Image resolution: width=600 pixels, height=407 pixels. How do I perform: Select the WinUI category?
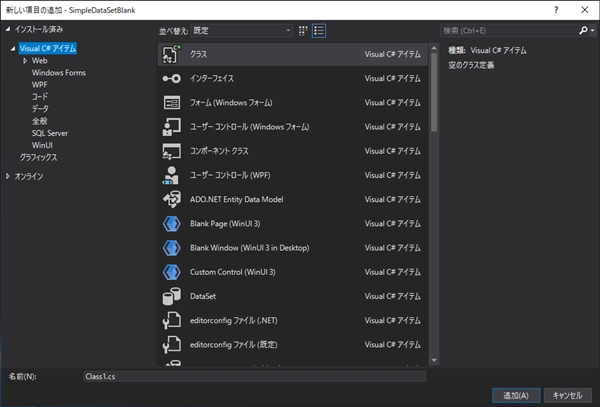pyautogui.click(x=42, y=145)
